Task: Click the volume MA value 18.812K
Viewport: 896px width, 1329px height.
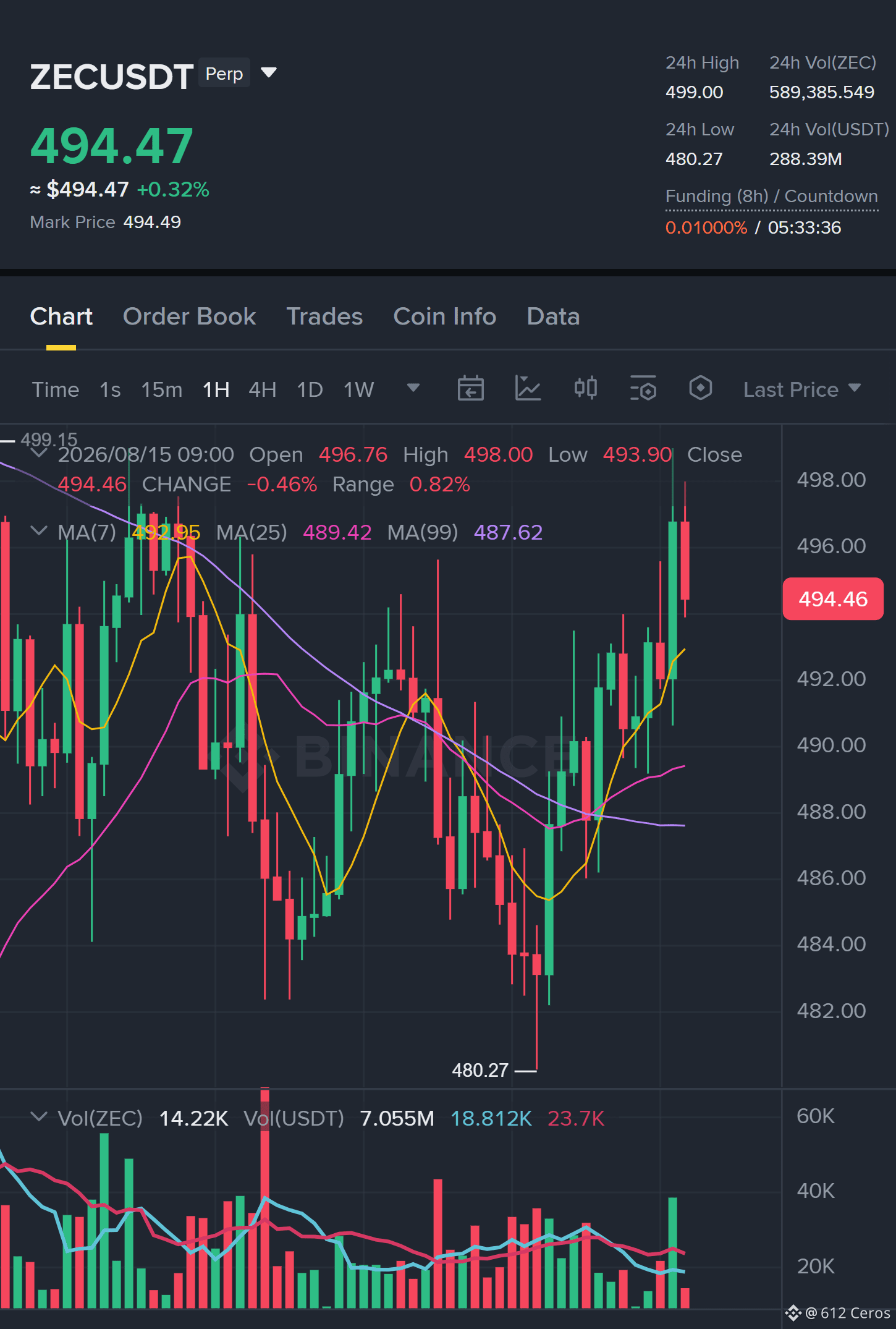Action: click(x=491, y=1118)
